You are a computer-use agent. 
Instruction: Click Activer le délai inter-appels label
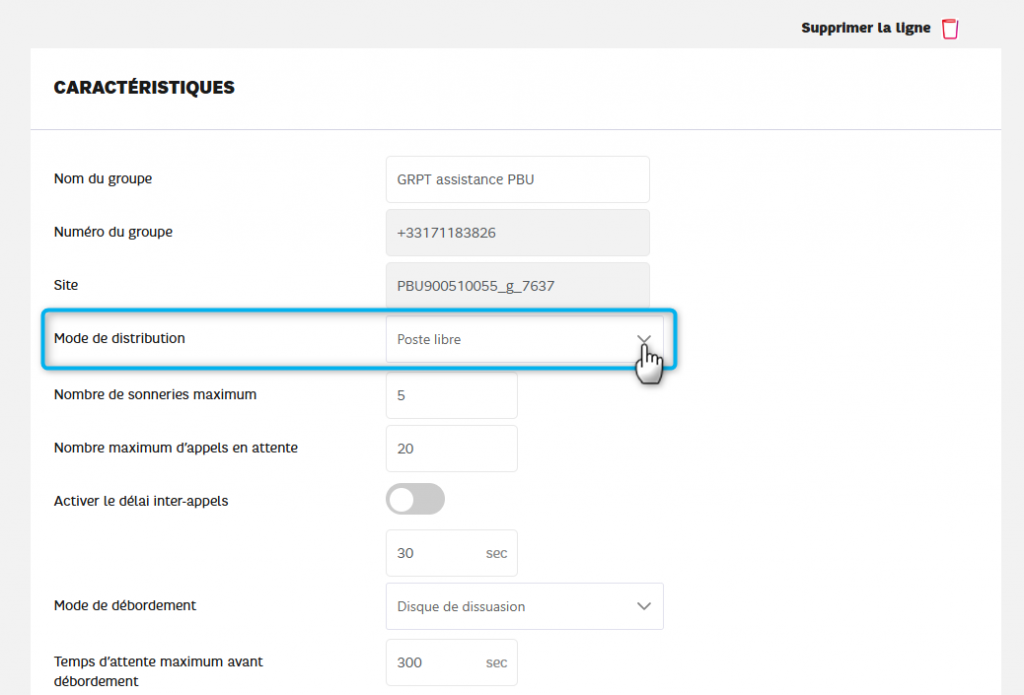[141, 501]
